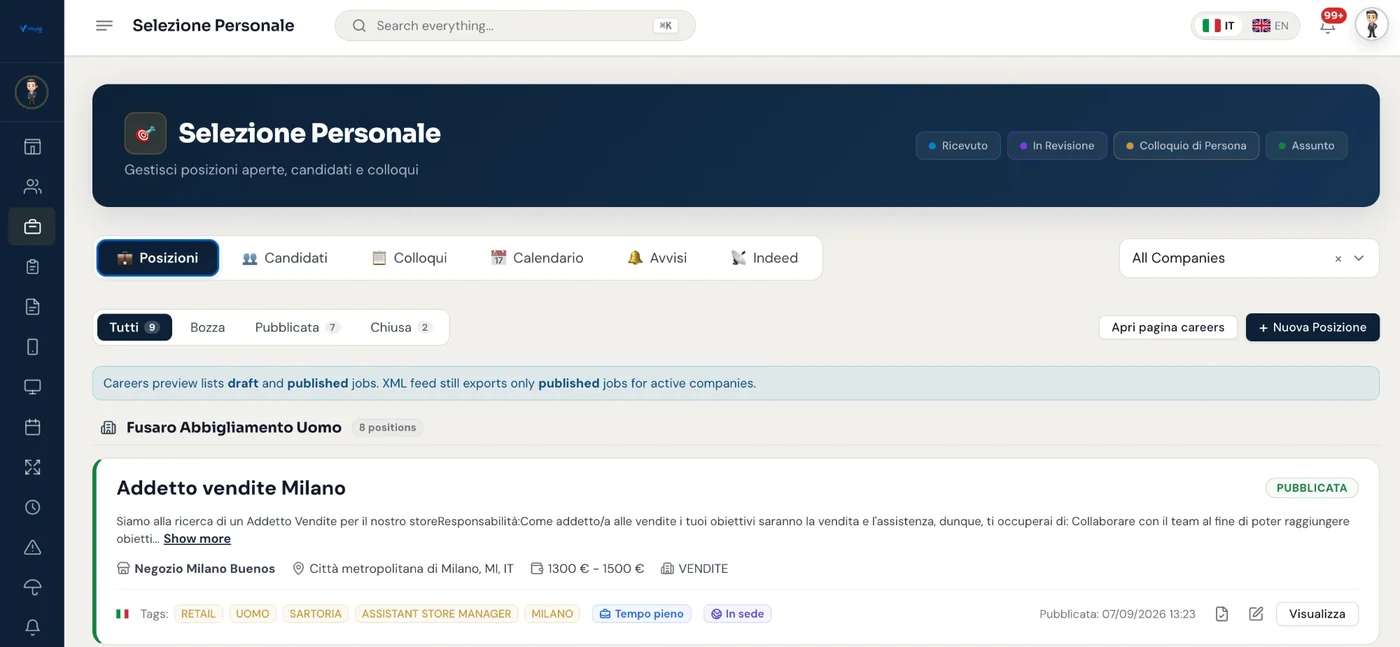The height and width of the screenshot is (647, 1400).
Task: Click the PUBBLICATA status badge
Action: (1312, 488)
